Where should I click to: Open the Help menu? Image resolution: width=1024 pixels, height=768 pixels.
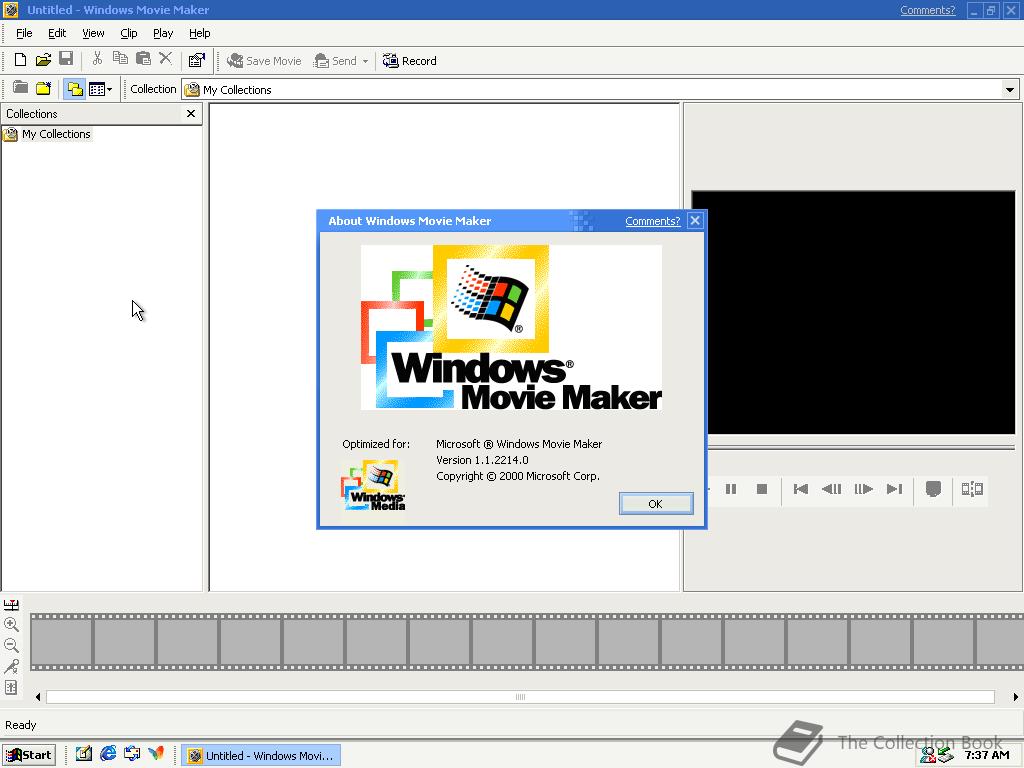199,33
